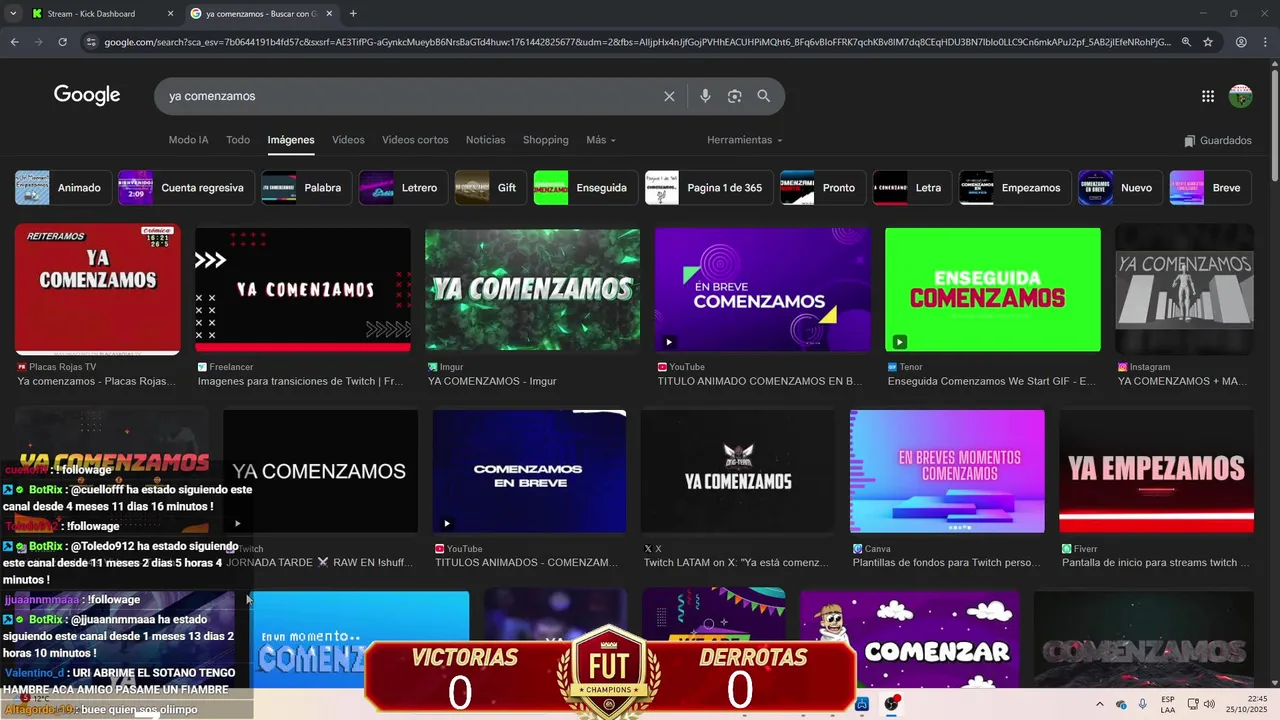View site information icon in address bar
This screenshot has width=1280, height=720.
tap(91, 42)
